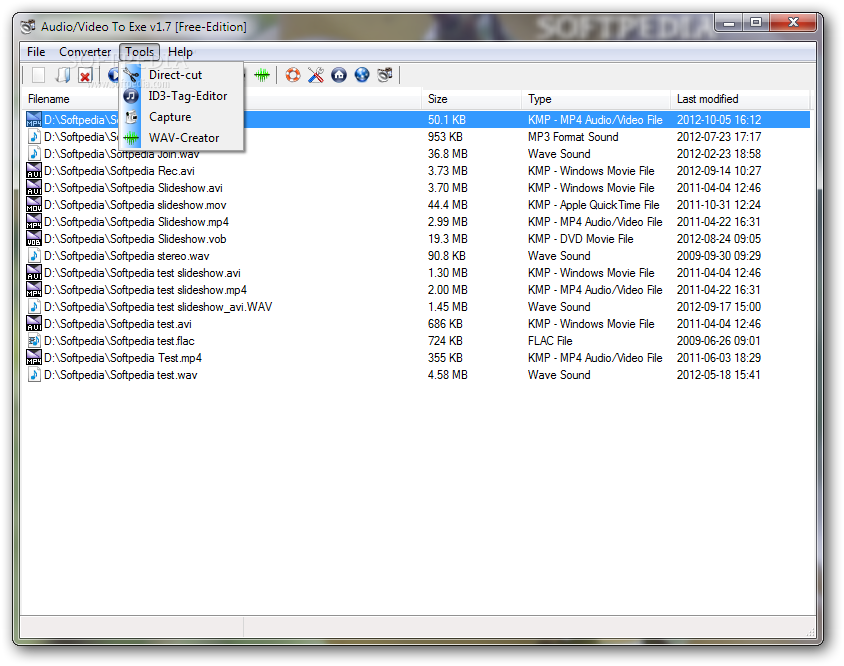Click the 2012-10-05 16:12 date cell
Viewport: 844px width, 666px height.
(719, 120)
